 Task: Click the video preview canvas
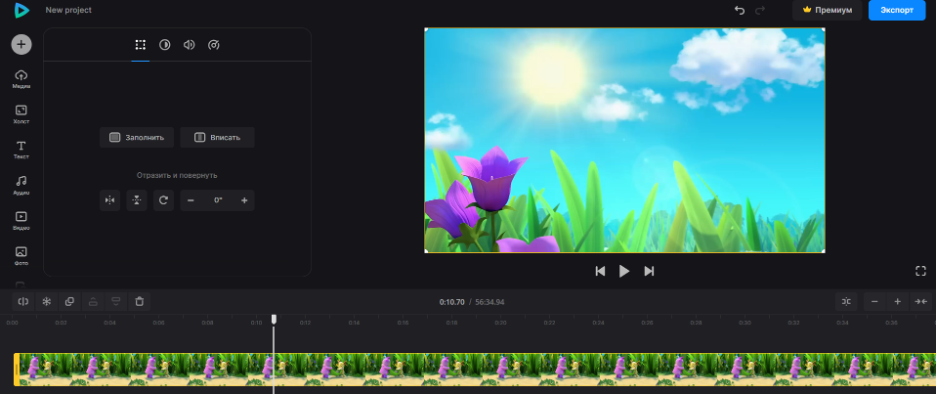click(624, 140)
